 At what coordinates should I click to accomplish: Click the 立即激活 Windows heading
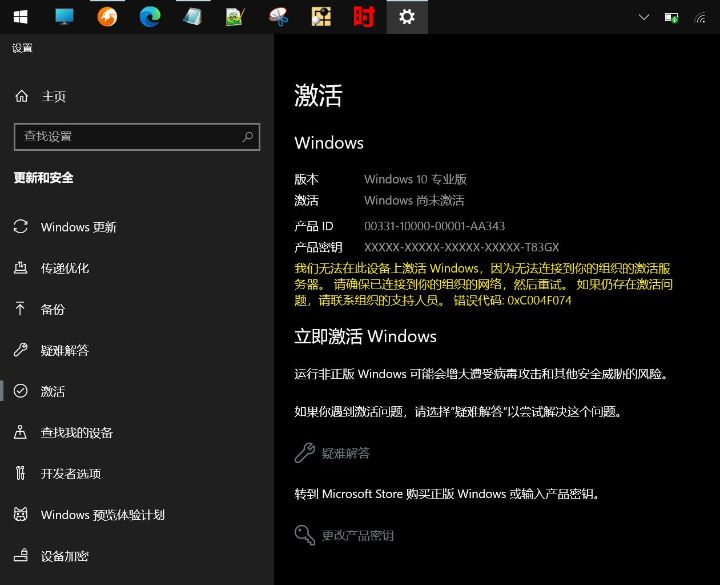[x=365, y=336]
